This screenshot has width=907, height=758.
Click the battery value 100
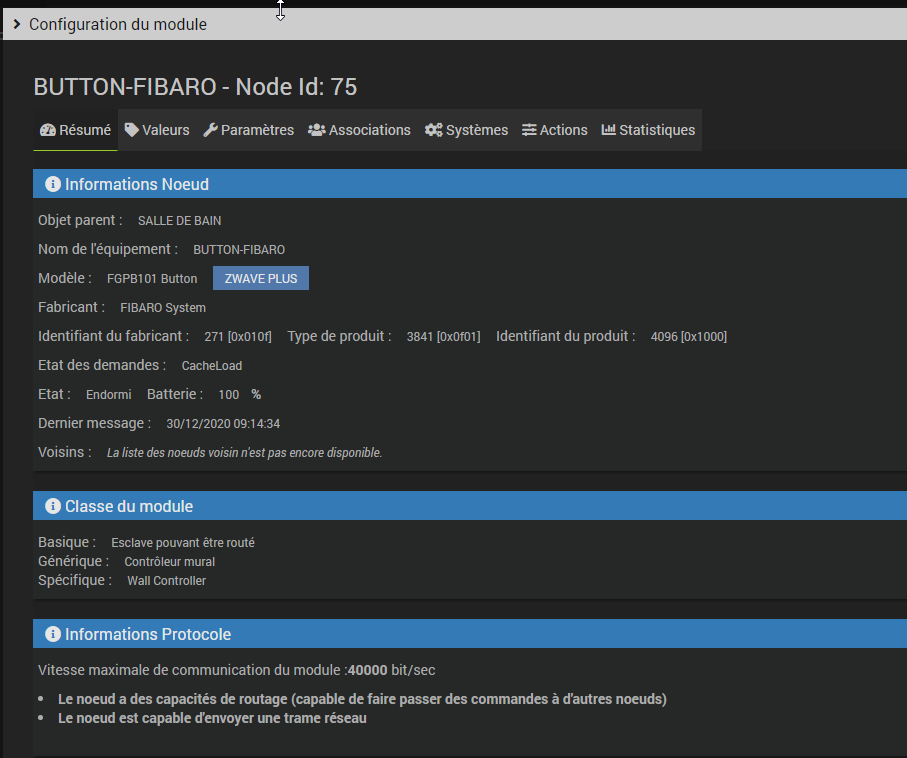228,395
